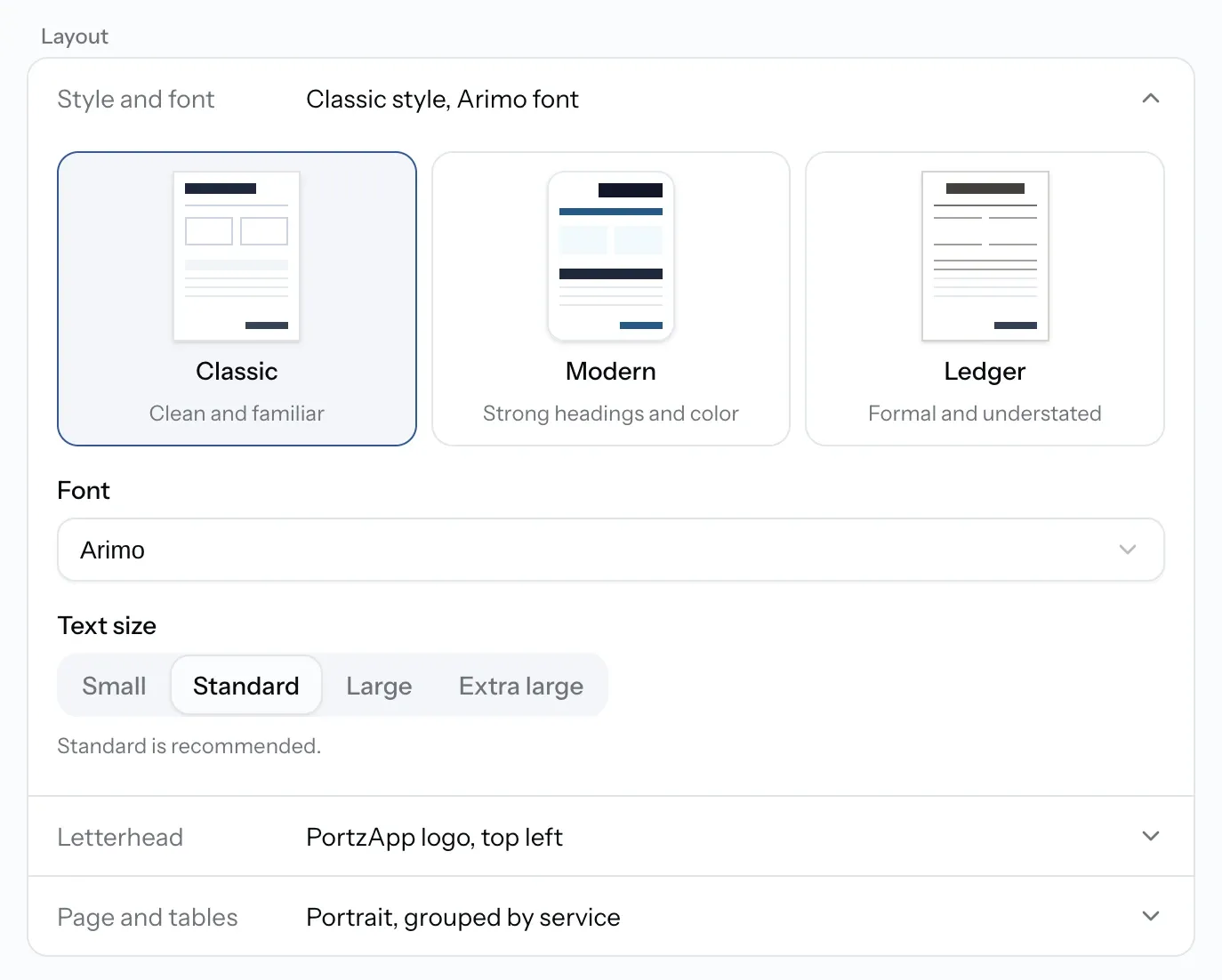Click 'PortzApp logo, top left' summary
The width and height of the screenshot is (1222, 980).
(434, 837)
